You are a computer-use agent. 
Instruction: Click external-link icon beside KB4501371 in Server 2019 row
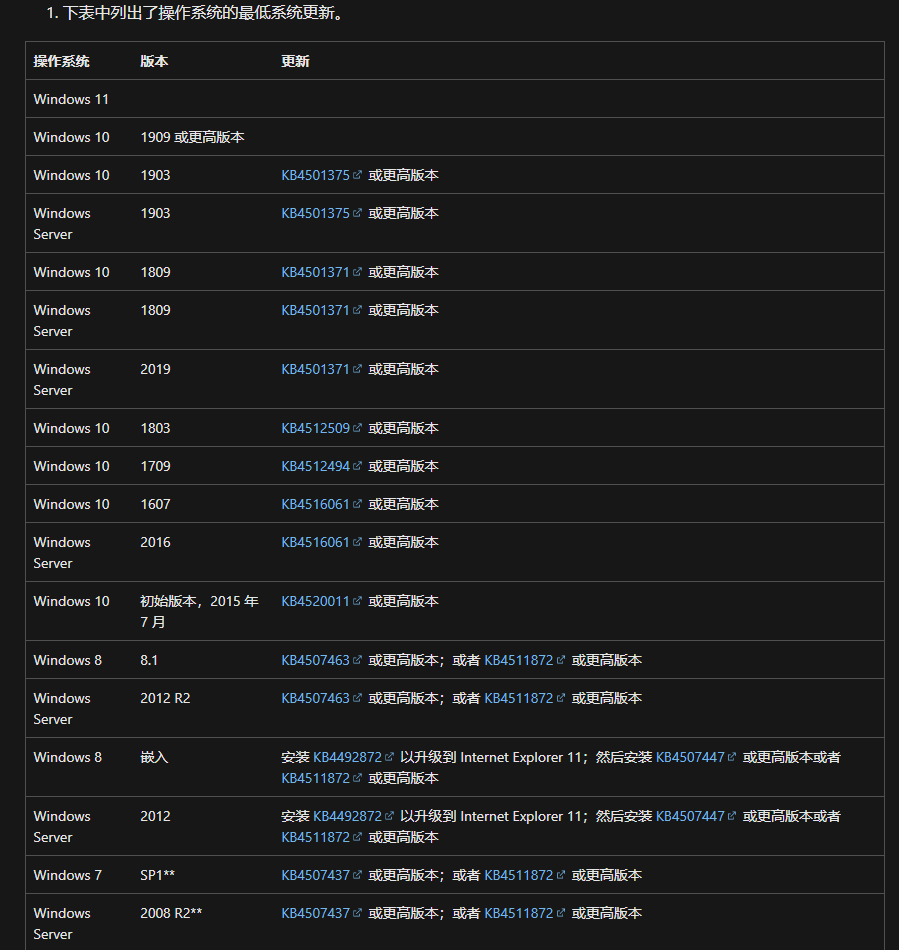click(357, 368)
